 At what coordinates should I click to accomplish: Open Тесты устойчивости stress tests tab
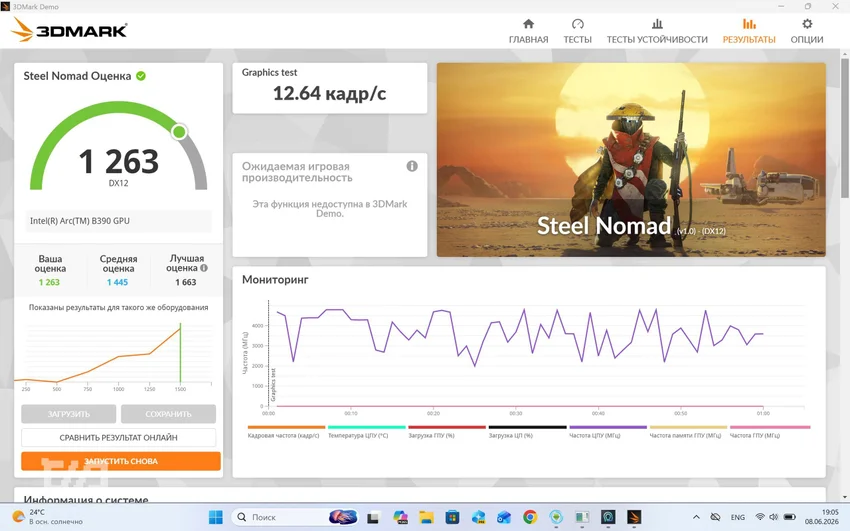point(657,31)
